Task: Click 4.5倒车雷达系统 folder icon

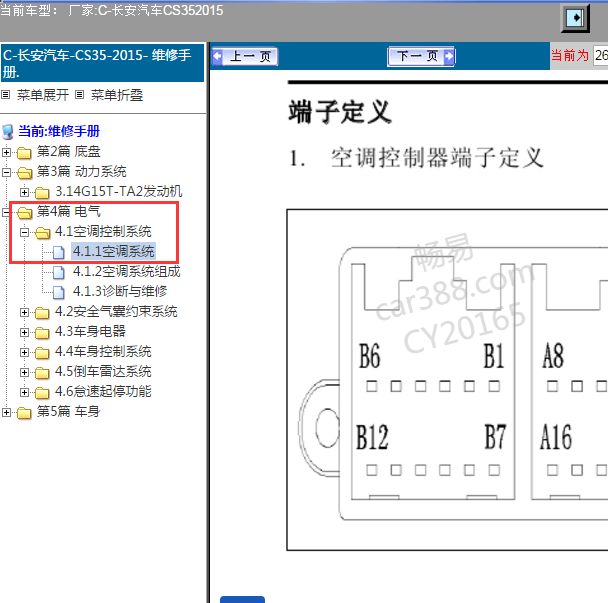Action: point(42,373)
